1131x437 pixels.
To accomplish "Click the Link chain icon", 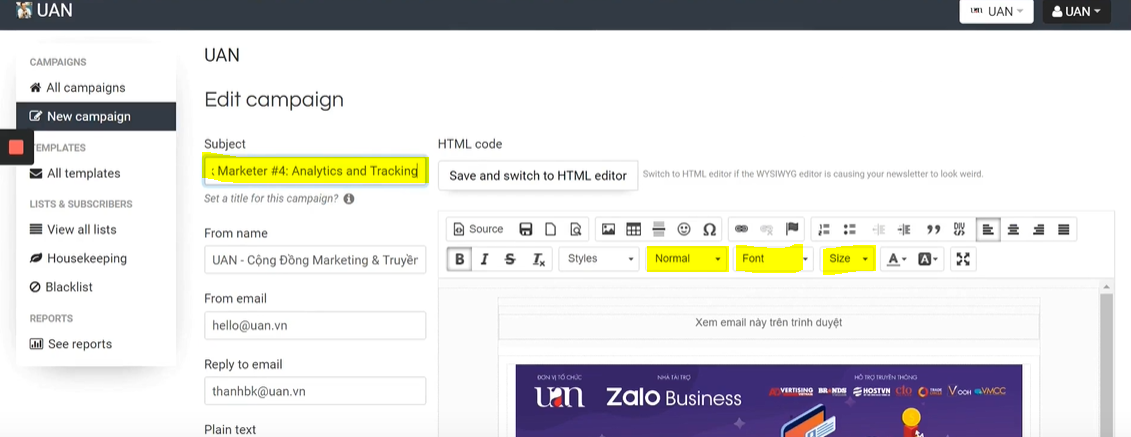I will coord(741,229).
